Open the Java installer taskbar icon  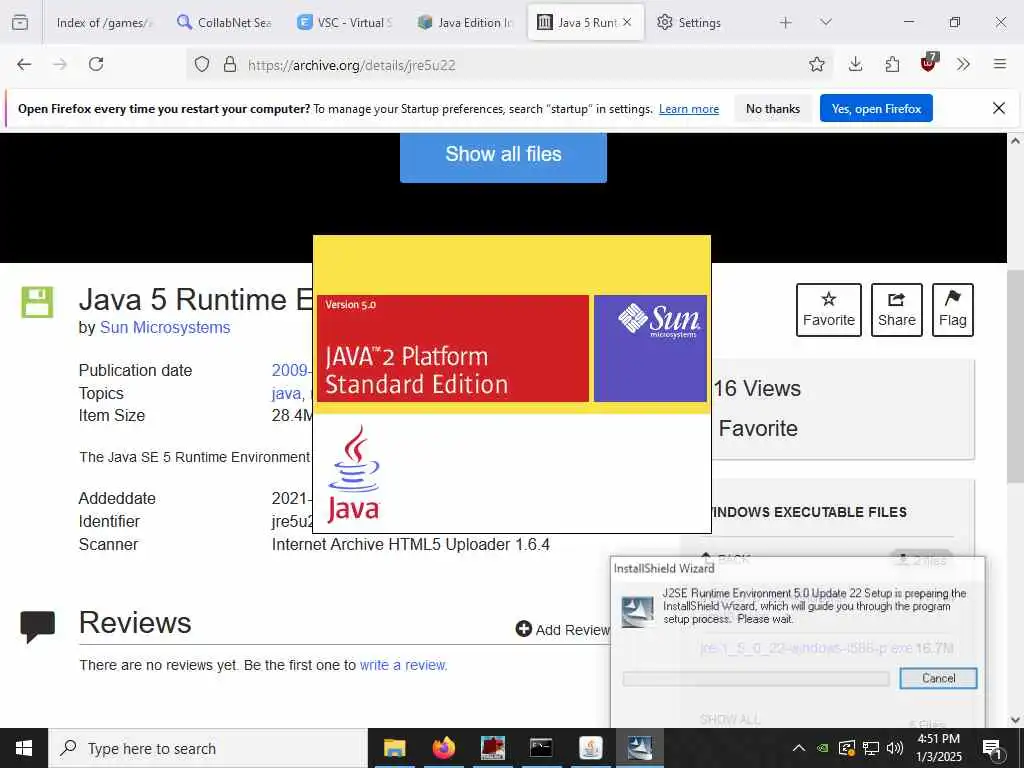pyautogui.click(x=590, y=748)
